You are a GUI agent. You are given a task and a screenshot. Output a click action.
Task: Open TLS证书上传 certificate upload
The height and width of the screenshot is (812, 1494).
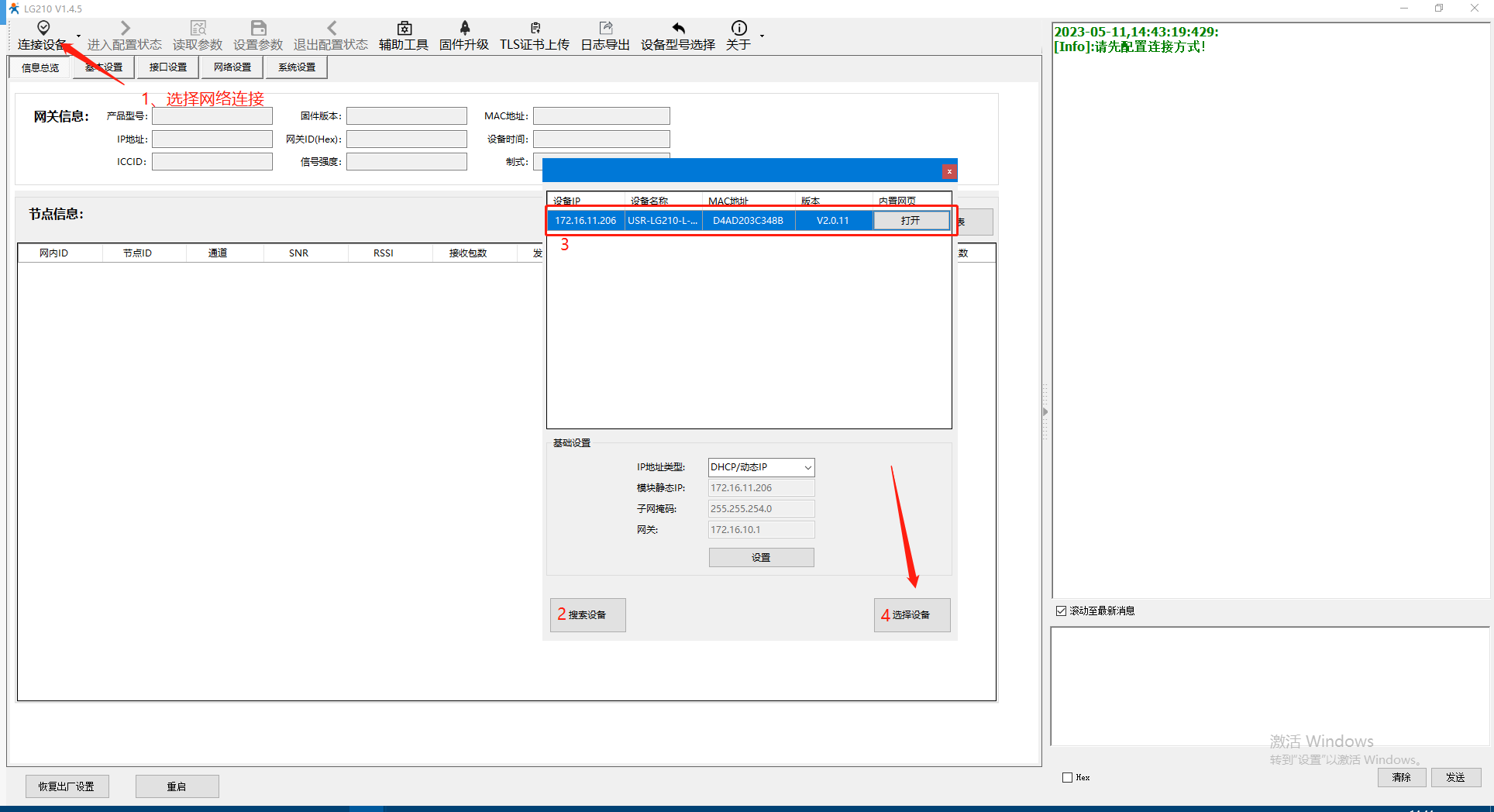click(535, 36)
